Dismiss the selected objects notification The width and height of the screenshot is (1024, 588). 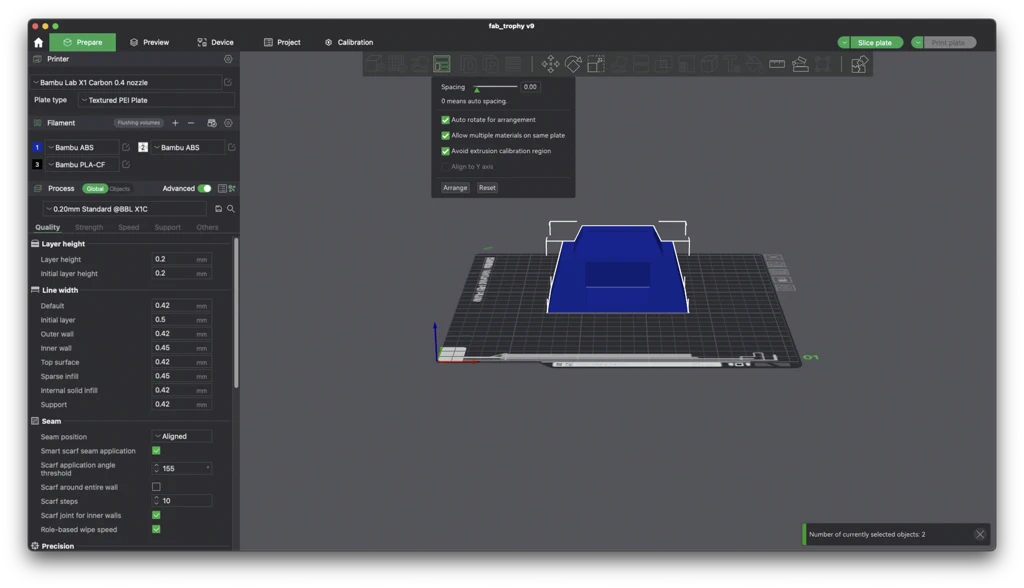(x=980, y=534)
